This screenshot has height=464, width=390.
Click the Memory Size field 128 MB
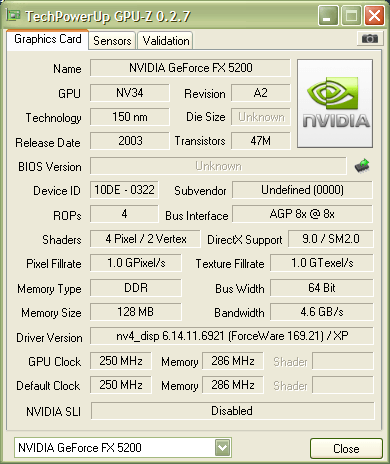pos(136,312)
